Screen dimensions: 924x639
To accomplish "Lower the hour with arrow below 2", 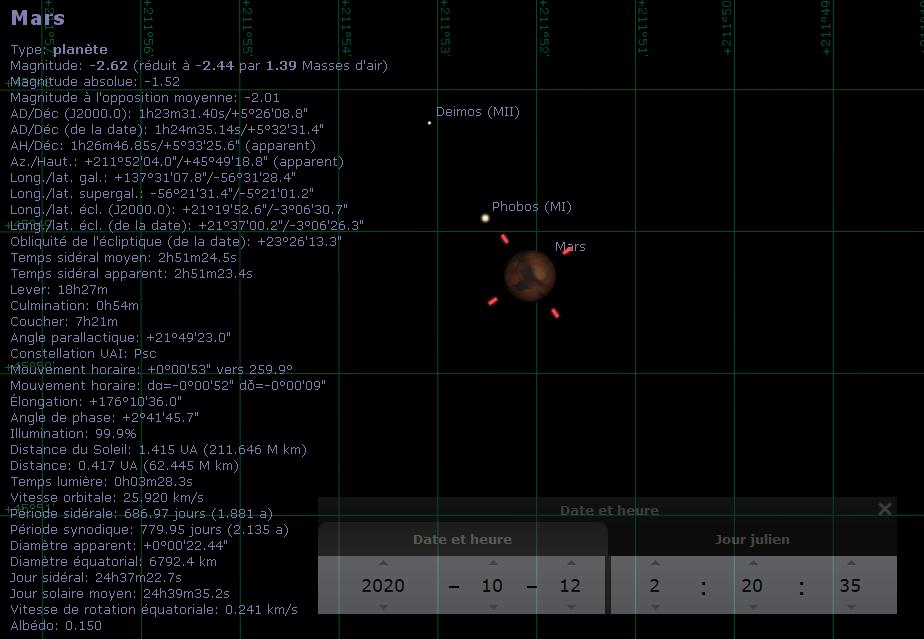I will coord(655,607).
